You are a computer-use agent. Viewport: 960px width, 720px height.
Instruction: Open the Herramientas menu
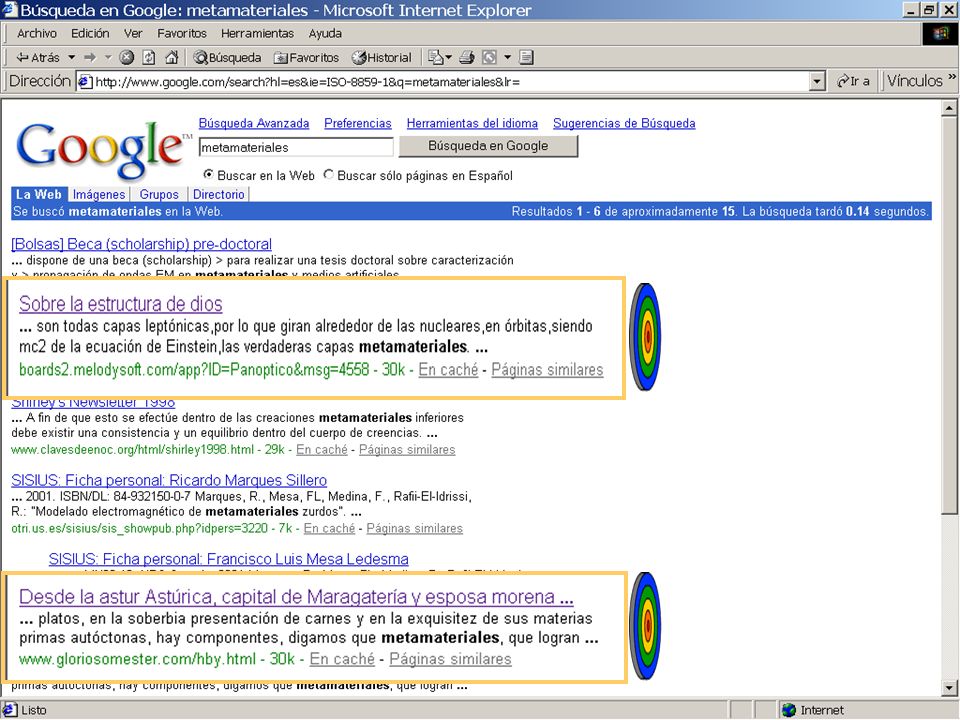[x=257, y=34]
